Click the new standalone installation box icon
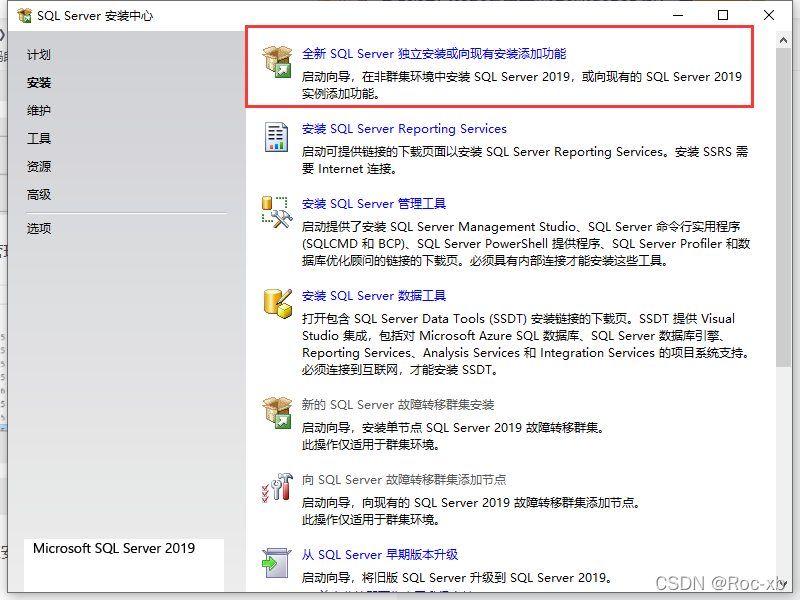This screenshot has width=800, height=600. click(276, 61)
